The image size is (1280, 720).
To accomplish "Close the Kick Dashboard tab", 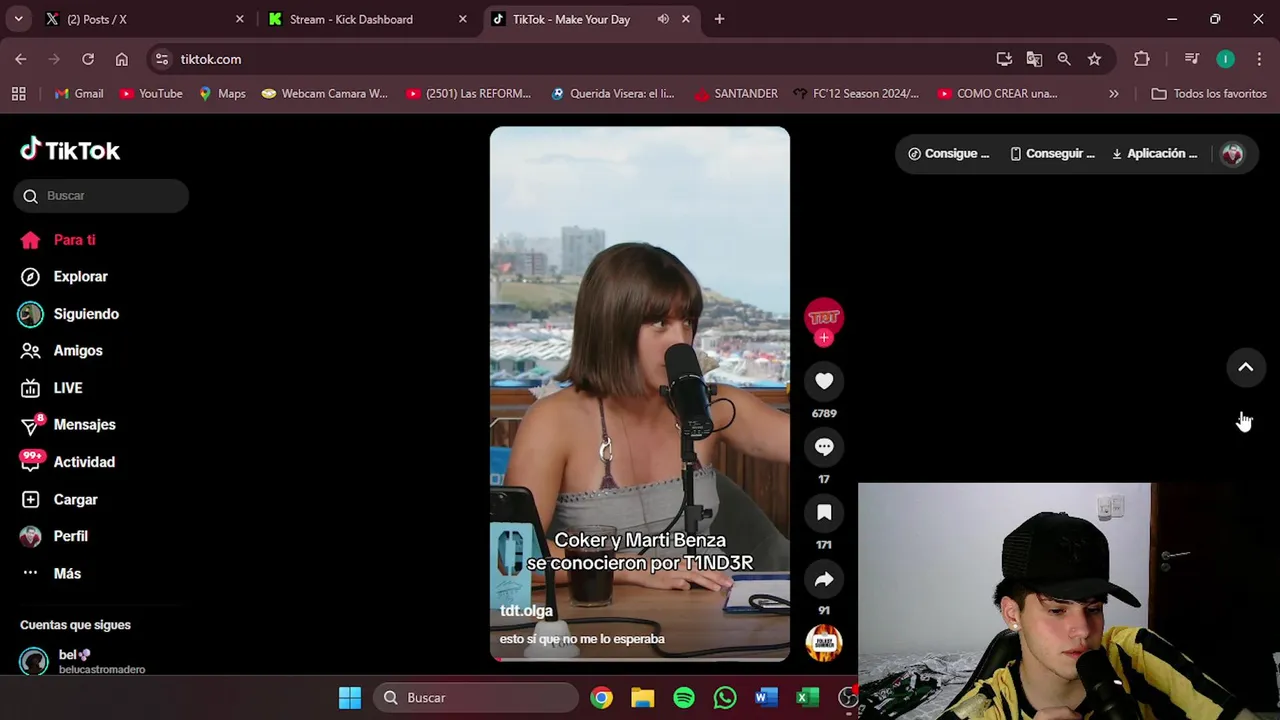I will coord(462,19).
